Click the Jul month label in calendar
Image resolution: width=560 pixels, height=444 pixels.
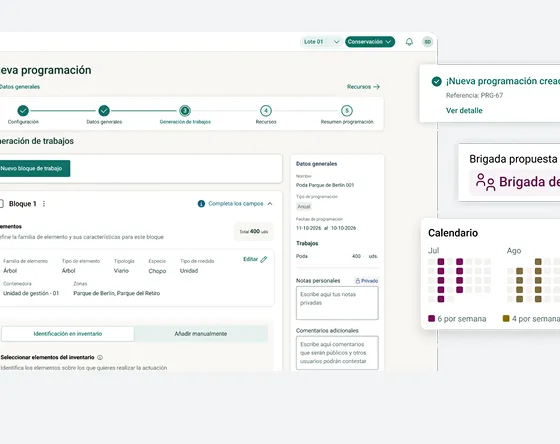433,251
